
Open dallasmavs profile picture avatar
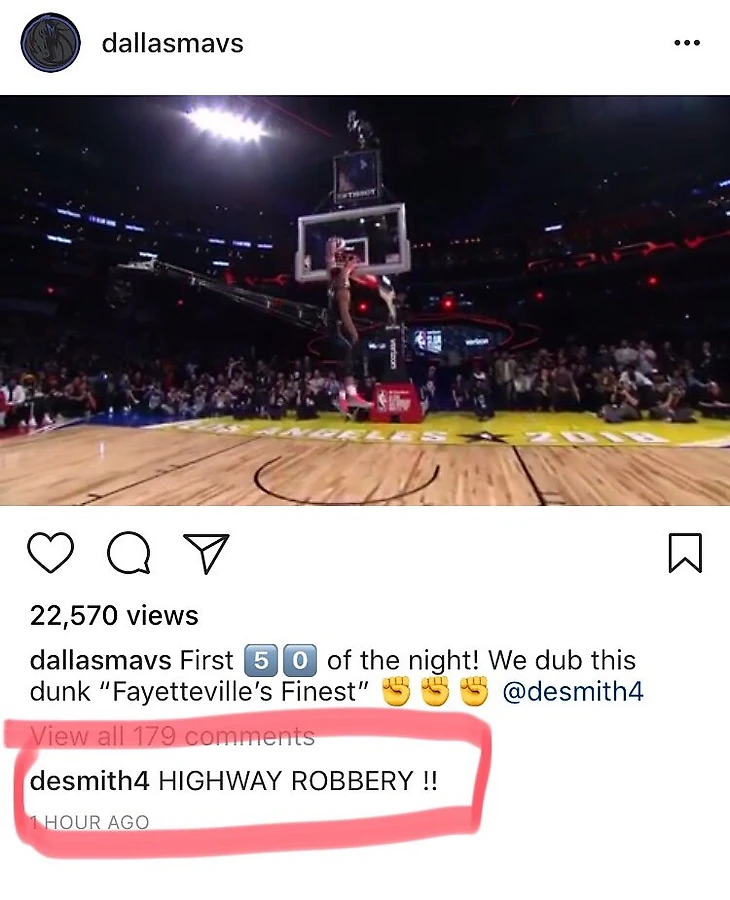(50, 42)
